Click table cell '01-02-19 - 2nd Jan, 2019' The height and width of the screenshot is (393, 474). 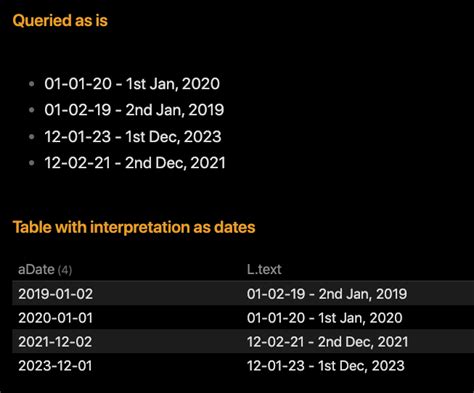[x=327, y=294]
